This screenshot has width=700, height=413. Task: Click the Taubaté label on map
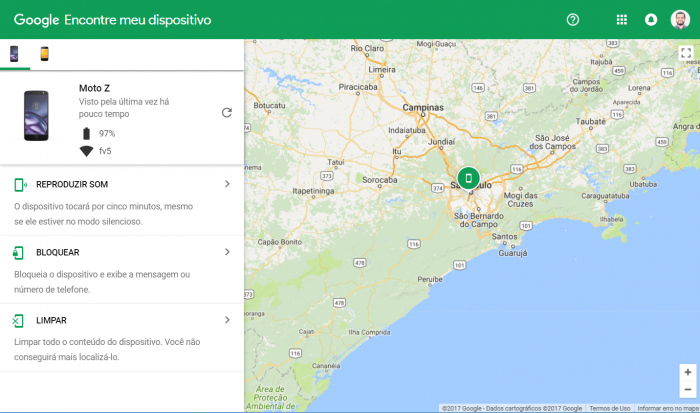(590, 121)
